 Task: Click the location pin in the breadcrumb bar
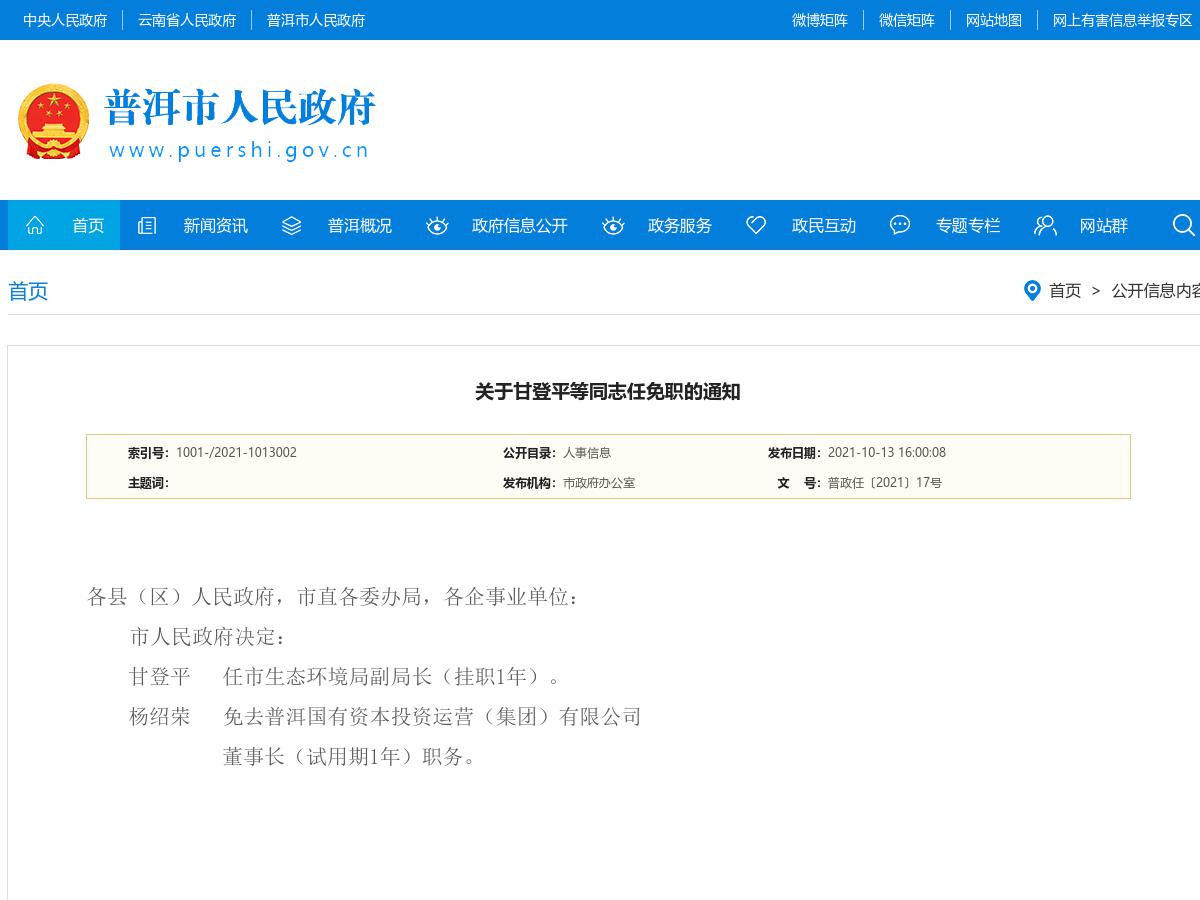(1033, 291)
